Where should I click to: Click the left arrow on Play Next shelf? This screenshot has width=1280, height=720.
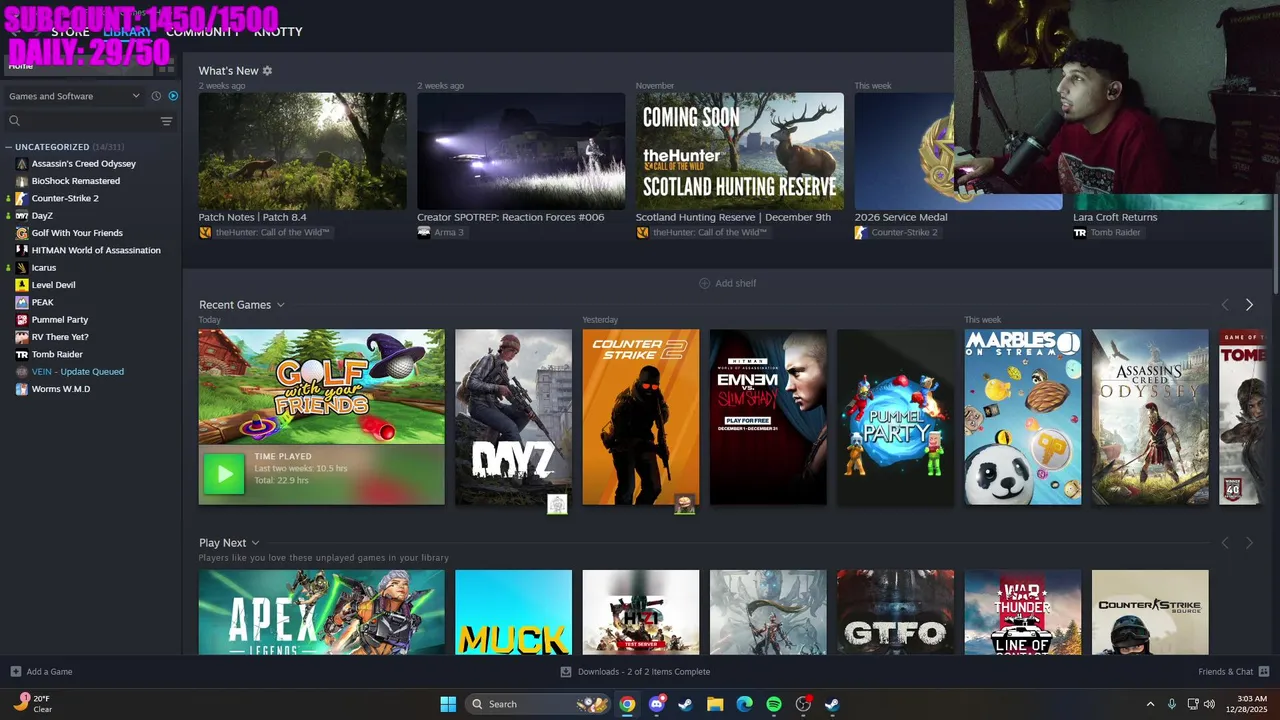(x=1225, y=543)
